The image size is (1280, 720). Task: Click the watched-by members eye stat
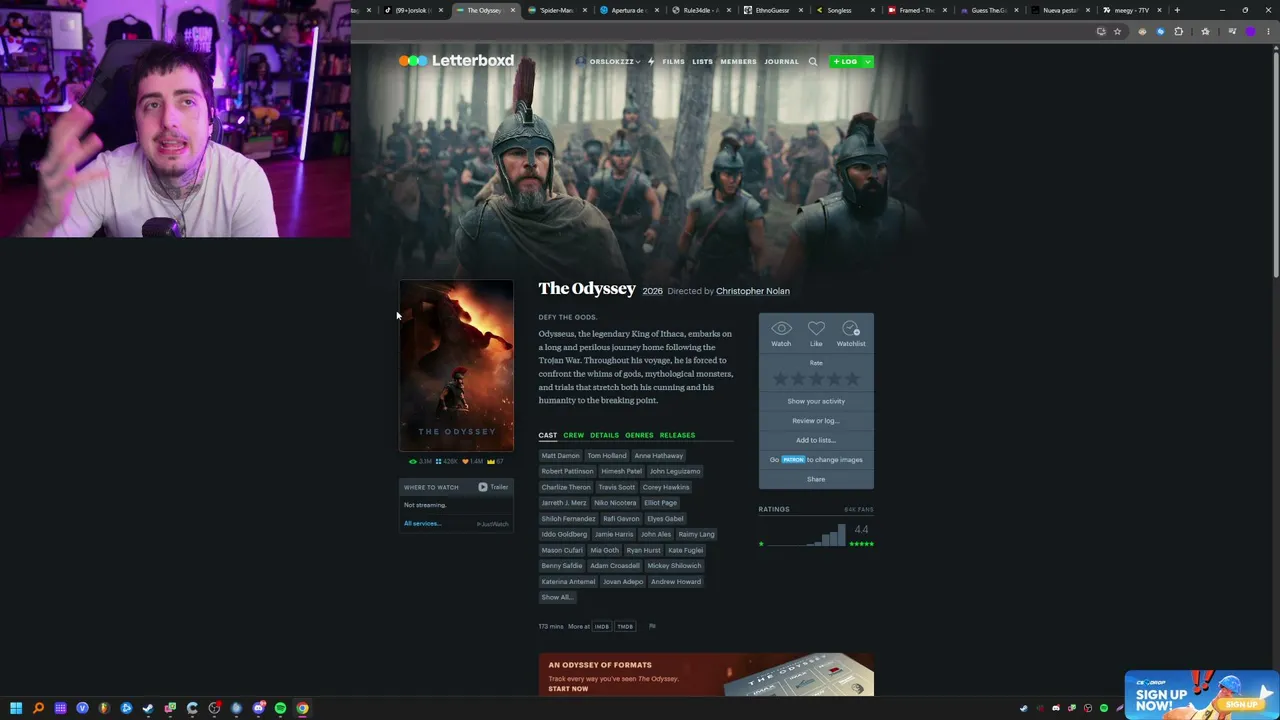pos(421,462)
